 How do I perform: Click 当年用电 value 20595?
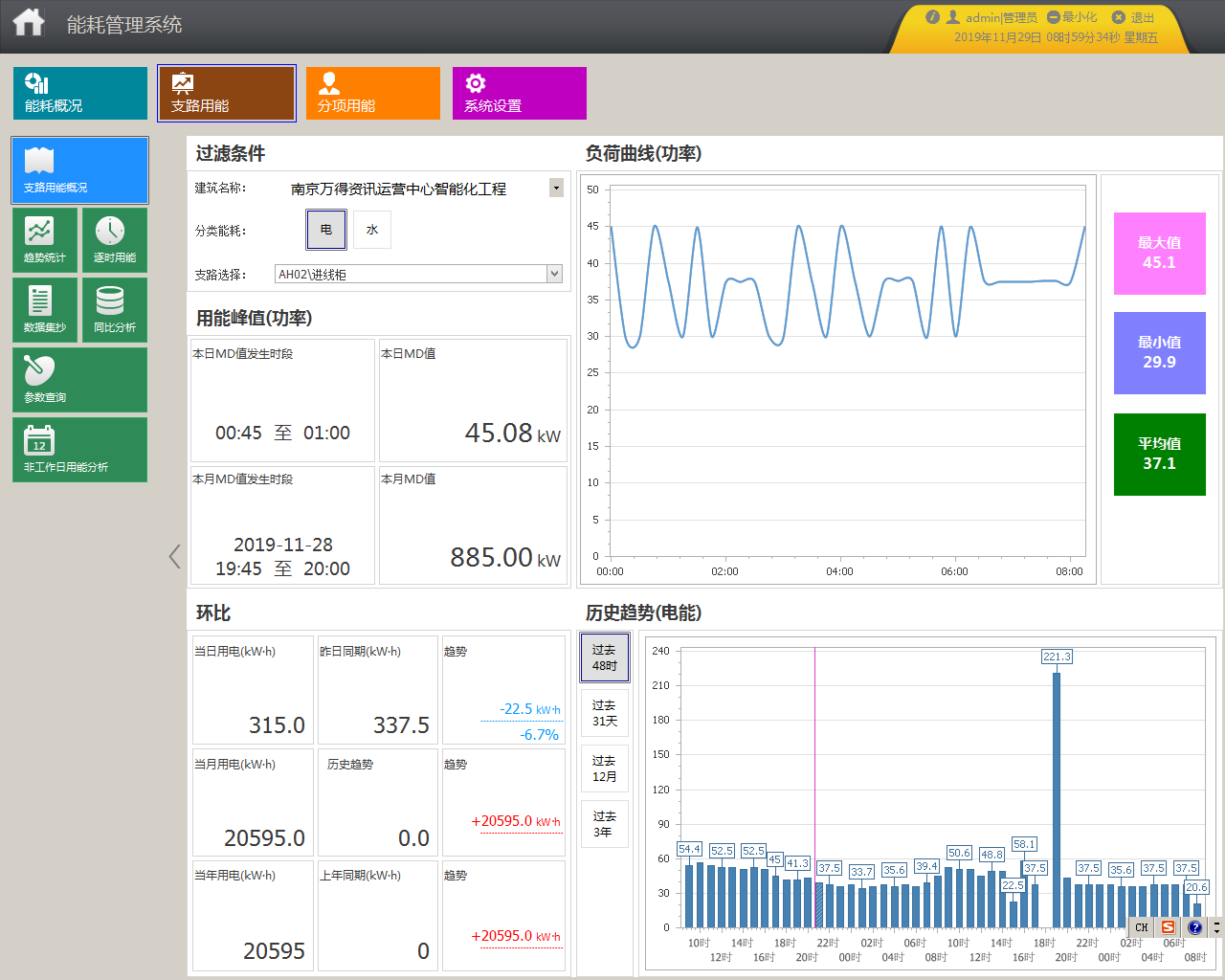click(x=274, y=951)
